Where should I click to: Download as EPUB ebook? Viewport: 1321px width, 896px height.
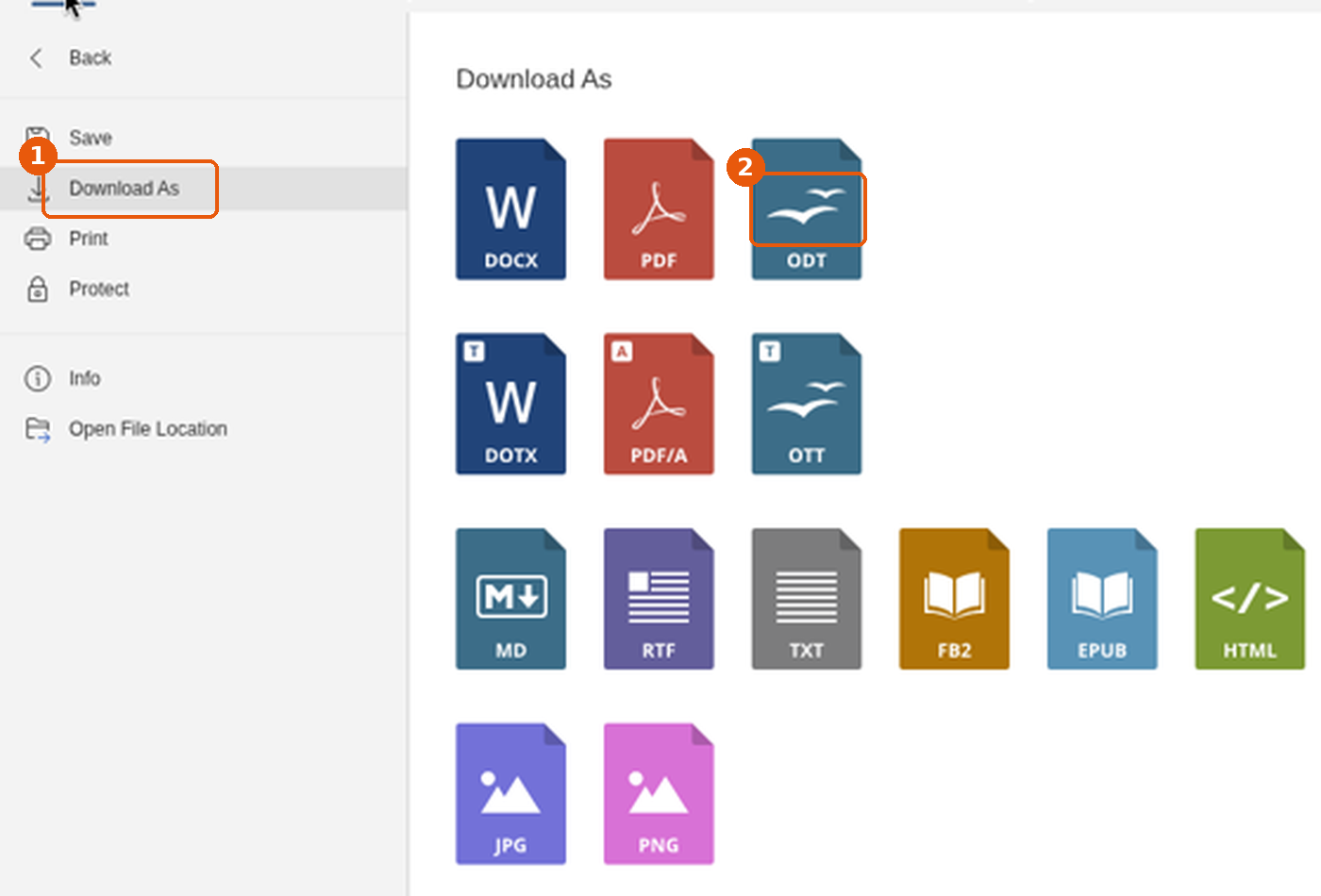[1102, 599]
